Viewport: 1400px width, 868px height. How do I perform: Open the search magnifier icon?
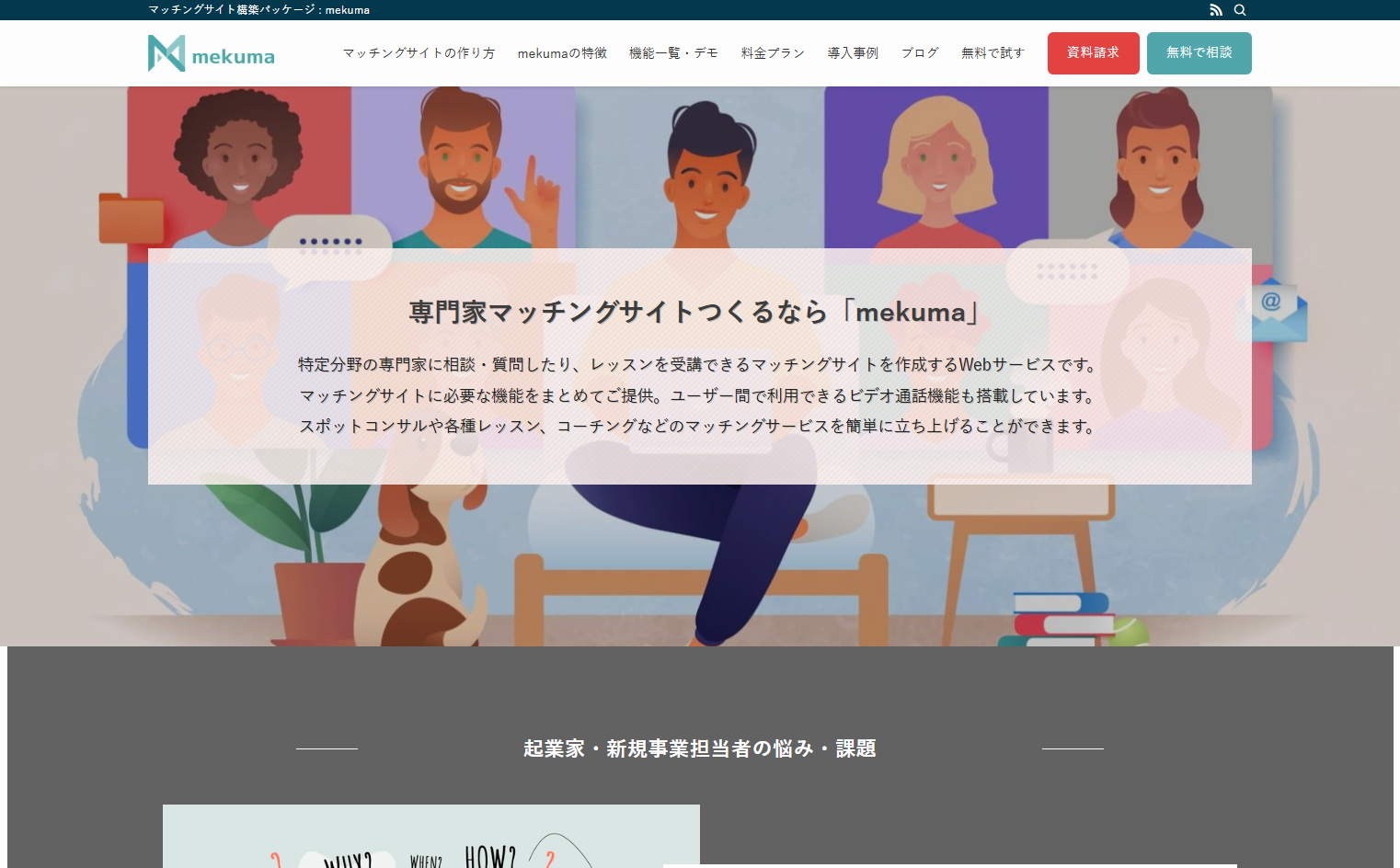click(x=1240, y=10)
